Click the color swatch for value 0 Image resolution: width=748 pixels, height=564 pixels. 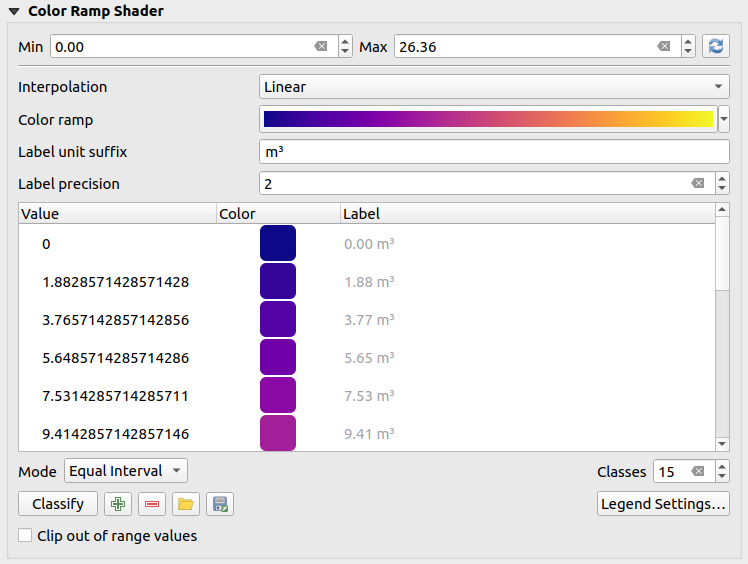coord(277,244)
